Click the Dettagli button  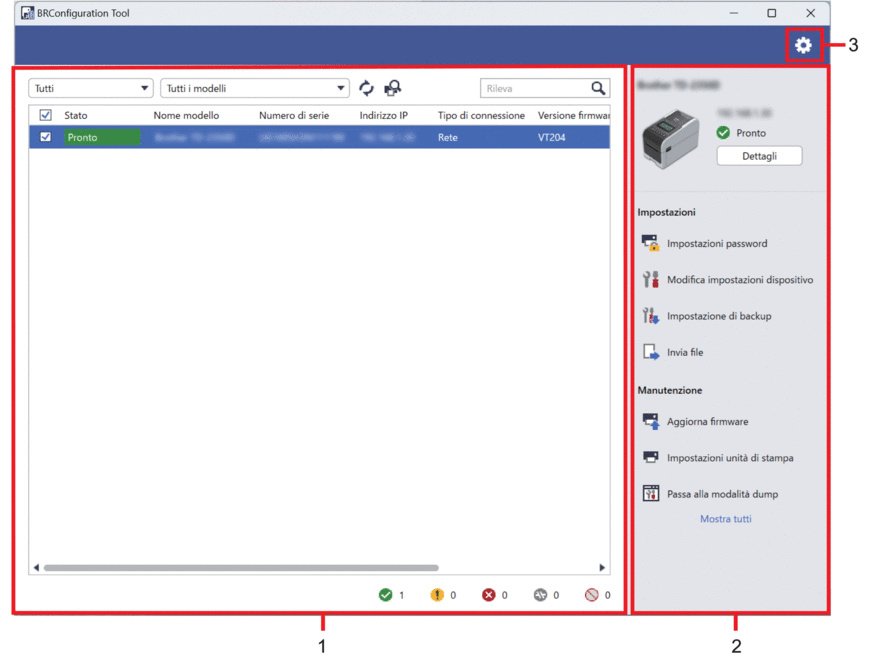(759, 156)
